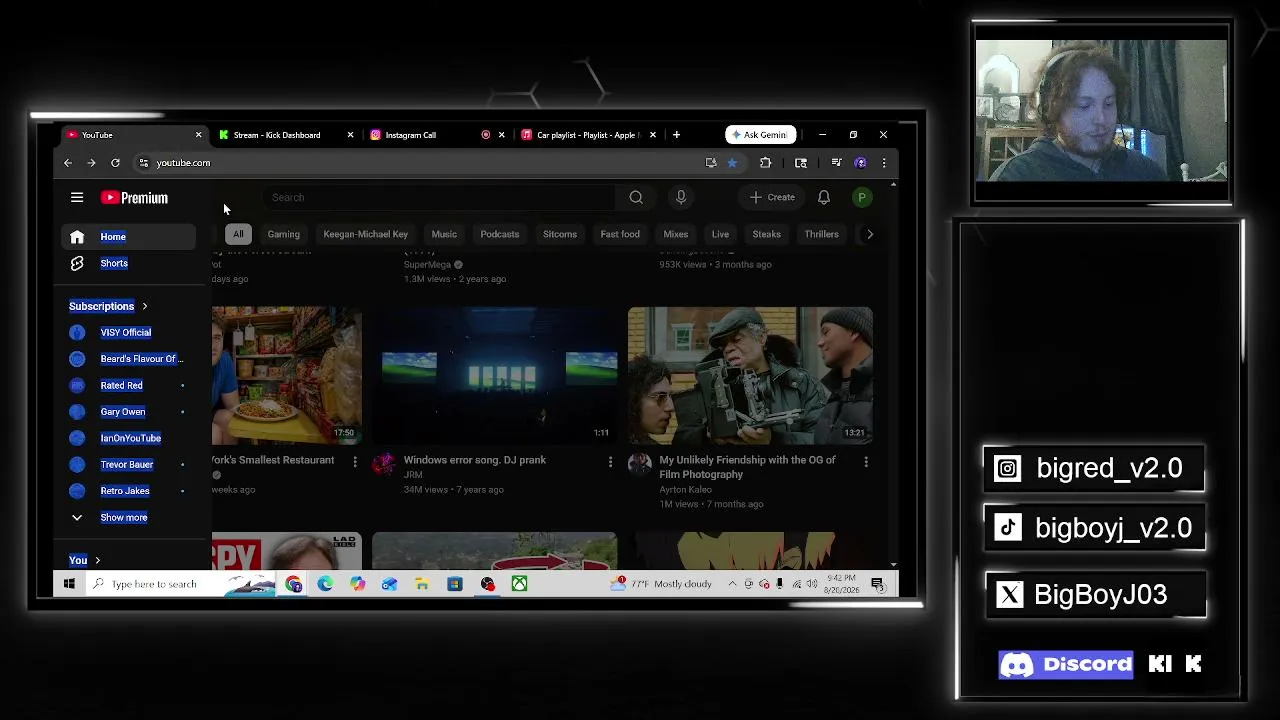This screenshot has width=1280, height=720.
Task: Open Instagram link in the stream overlay
Action: point(1094,468)
